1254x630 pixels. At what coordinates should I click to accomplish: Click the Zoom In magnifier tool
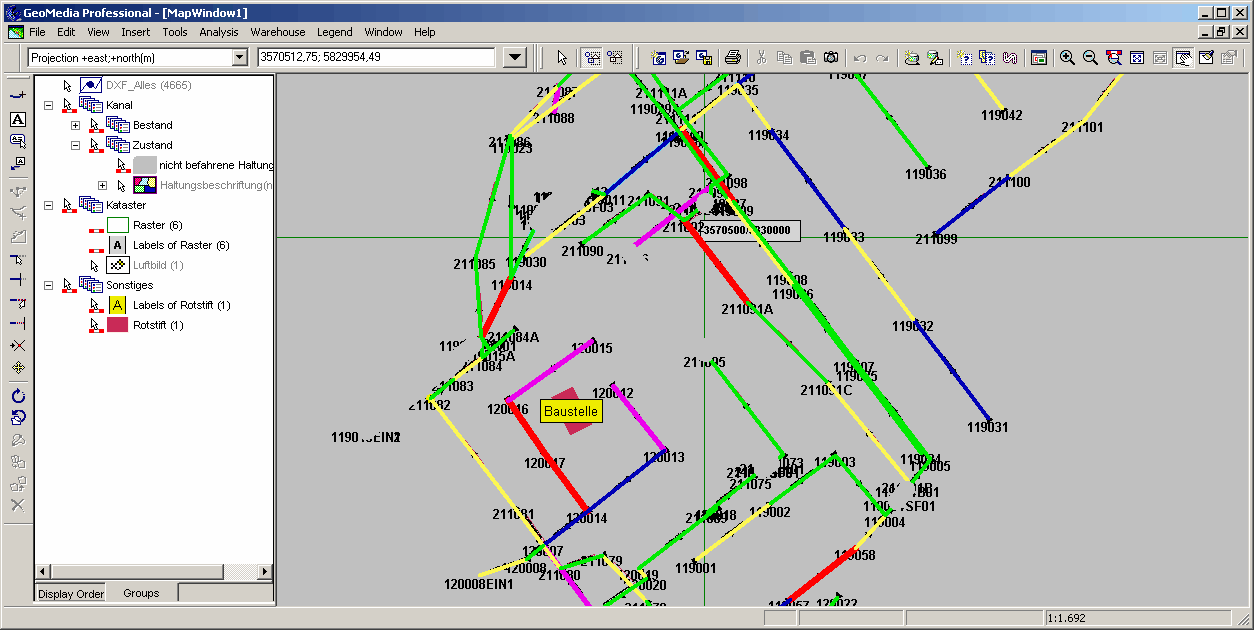(x=1067, y=58)
